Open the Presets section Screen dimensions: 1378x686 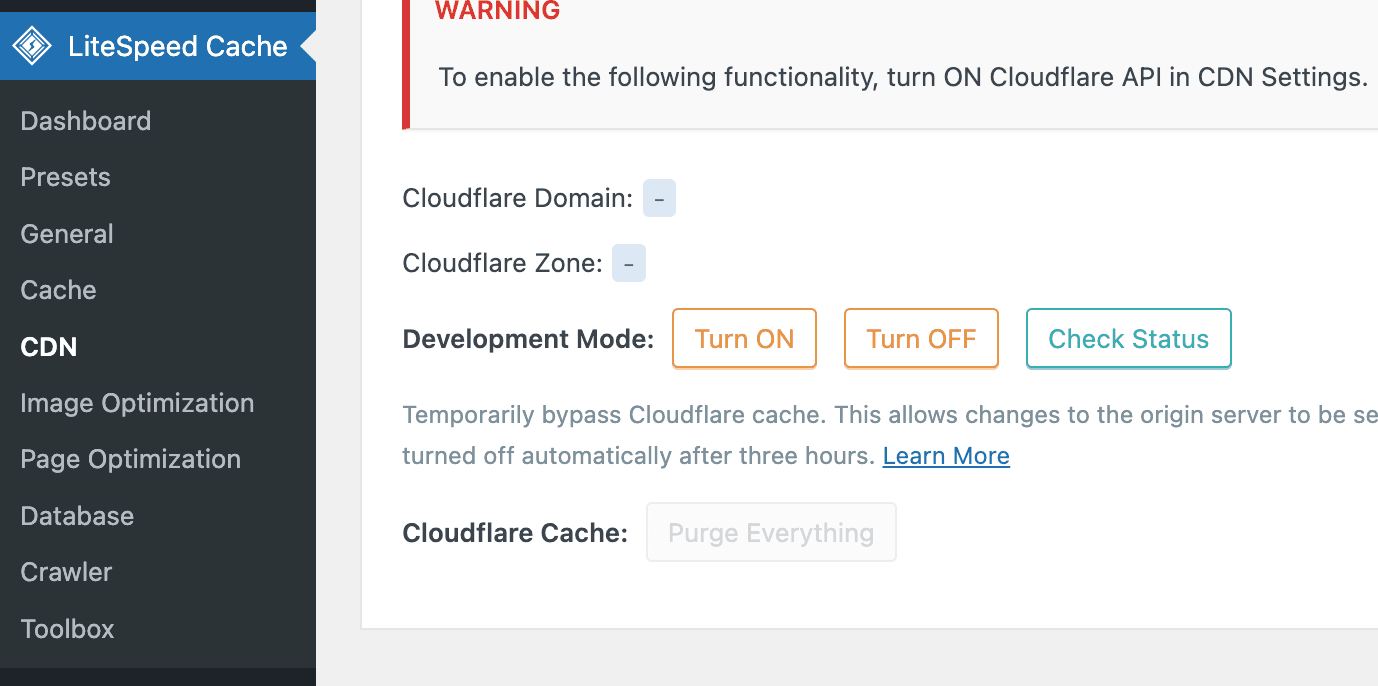pos(65,176)
